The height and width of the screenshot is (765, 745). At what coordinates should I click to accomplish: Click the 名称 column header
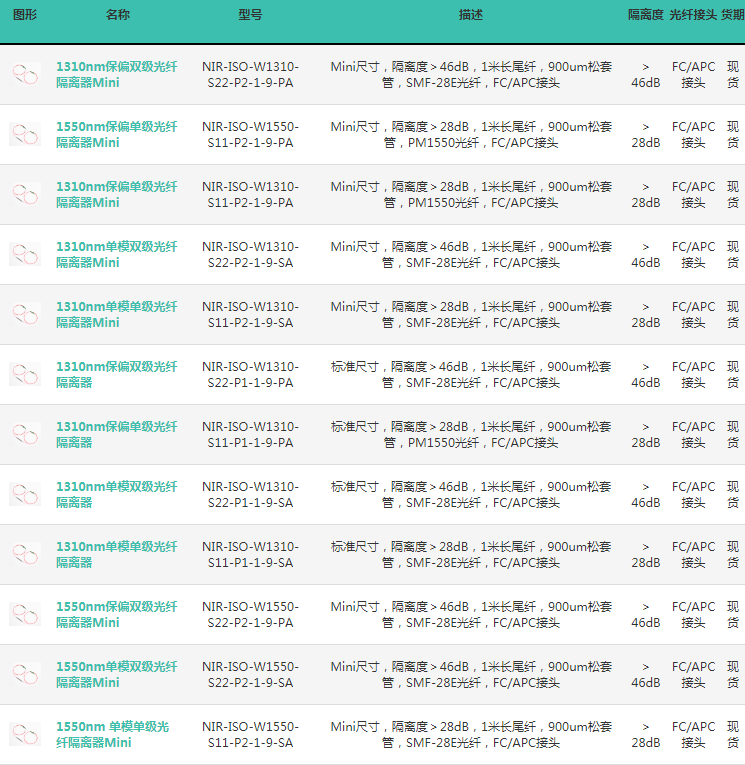[117, 15]
